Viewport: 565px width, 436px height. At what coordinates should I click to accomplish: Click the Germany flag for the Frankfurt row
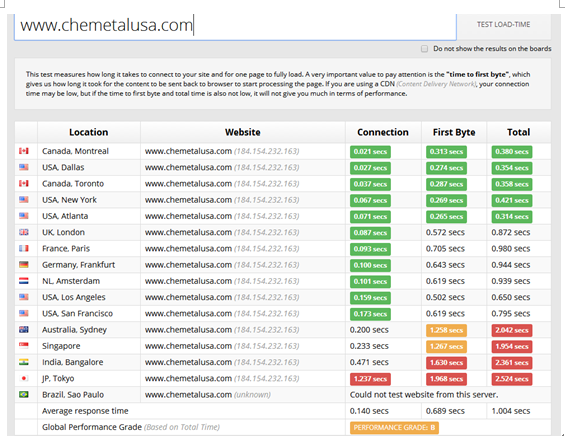[24, 264]
